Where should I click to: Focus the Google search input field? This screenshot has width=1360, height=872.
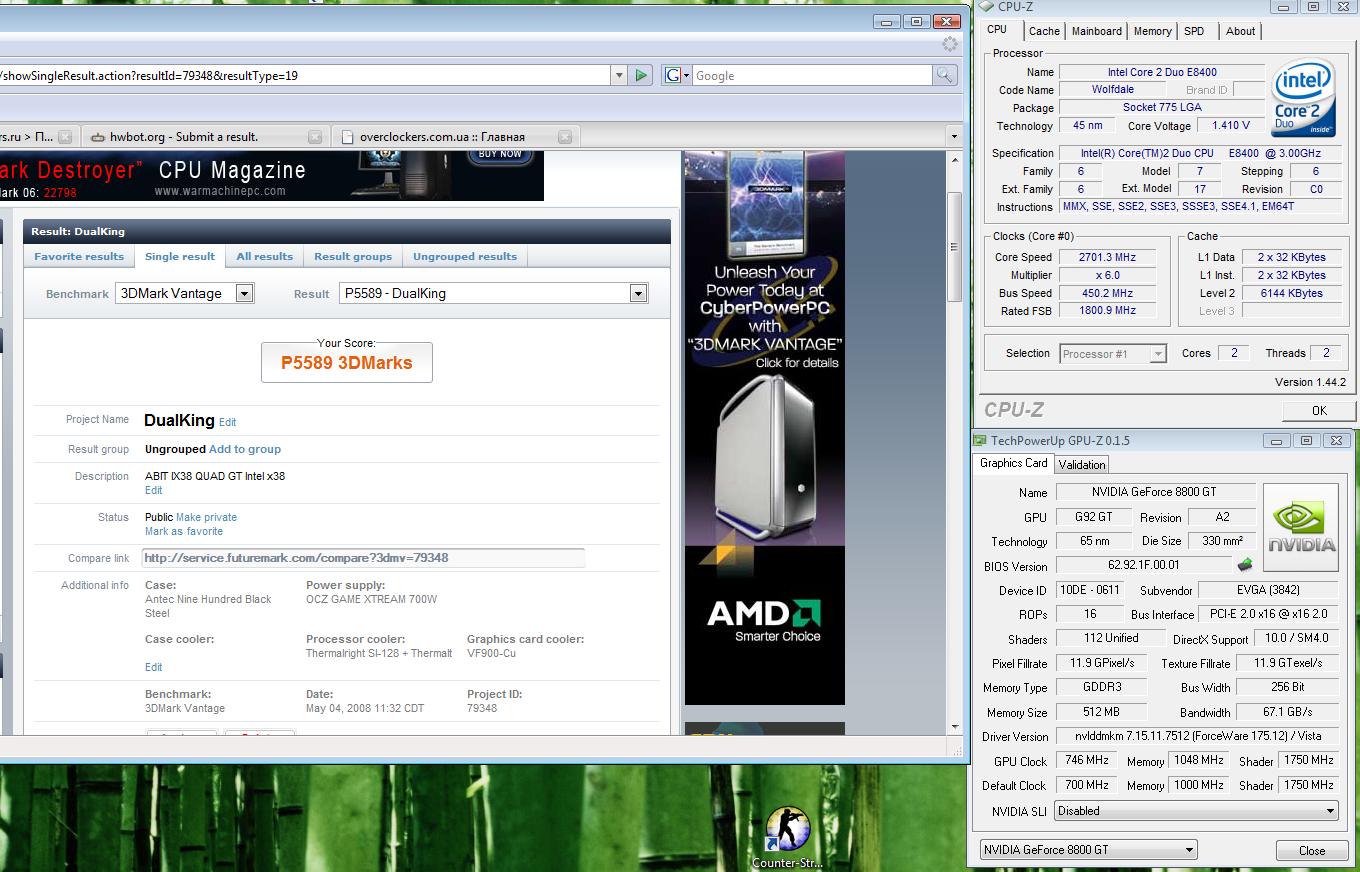point(812,75)
